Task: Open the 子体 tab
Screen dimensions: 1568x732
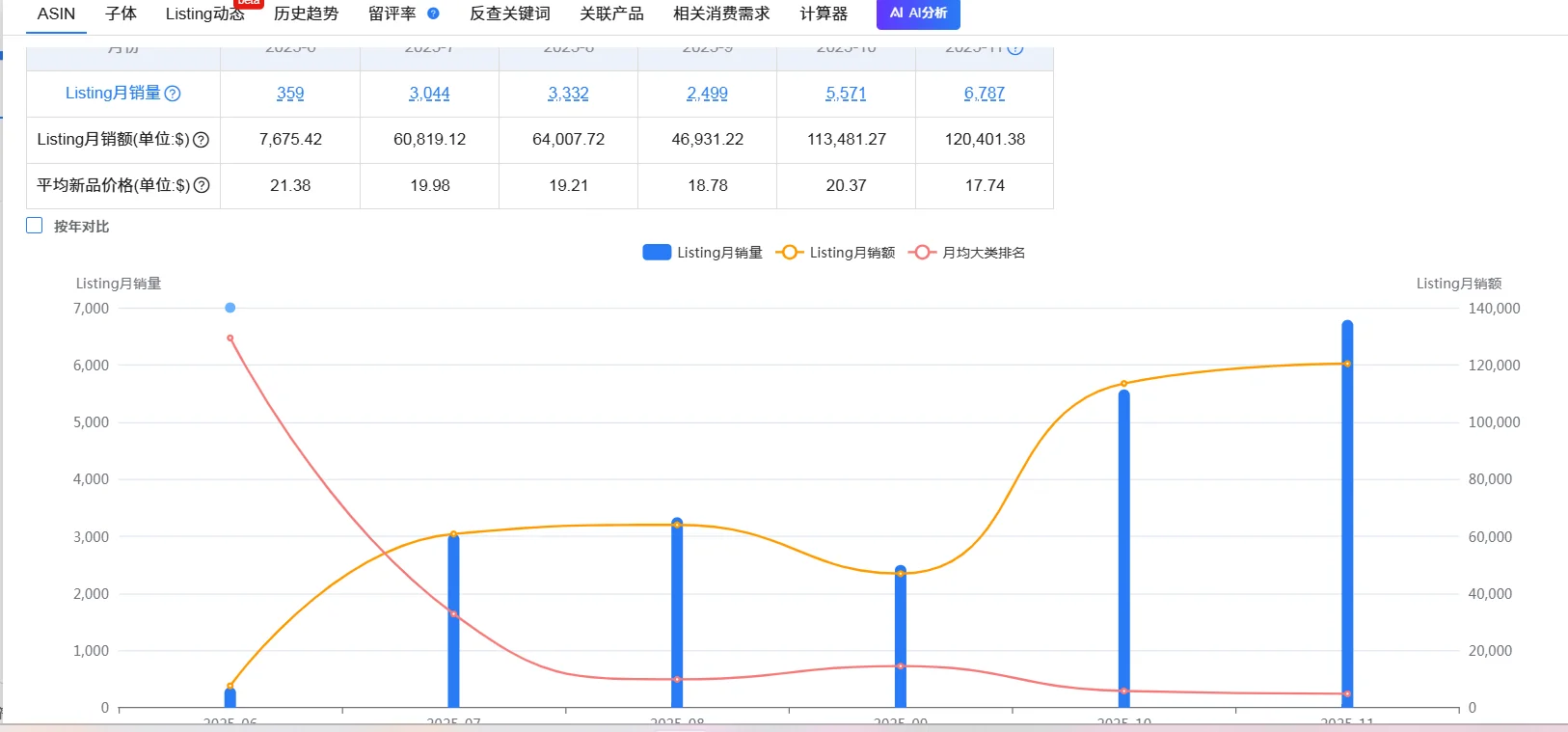Action: click(121, 14)
